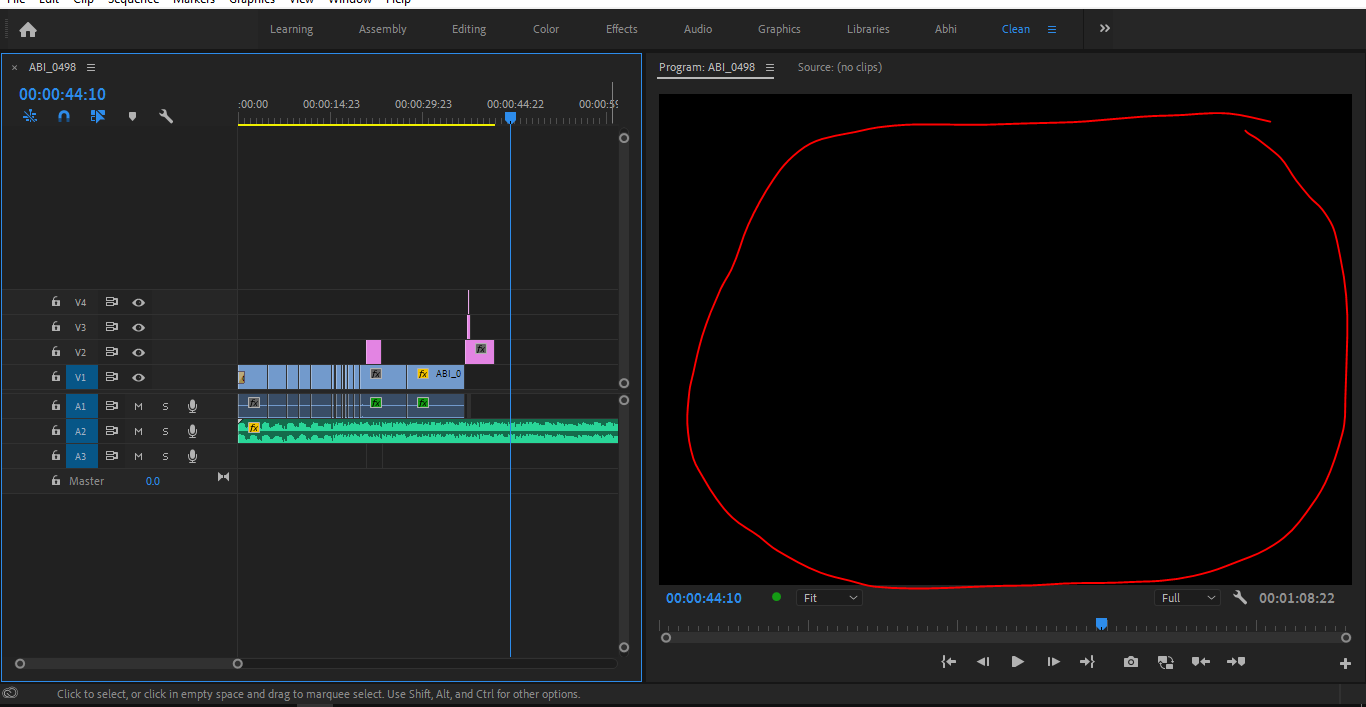Mute the A2 audio track
The image size is (1366, 707).
pyautogui.click(x=136, y=430)
